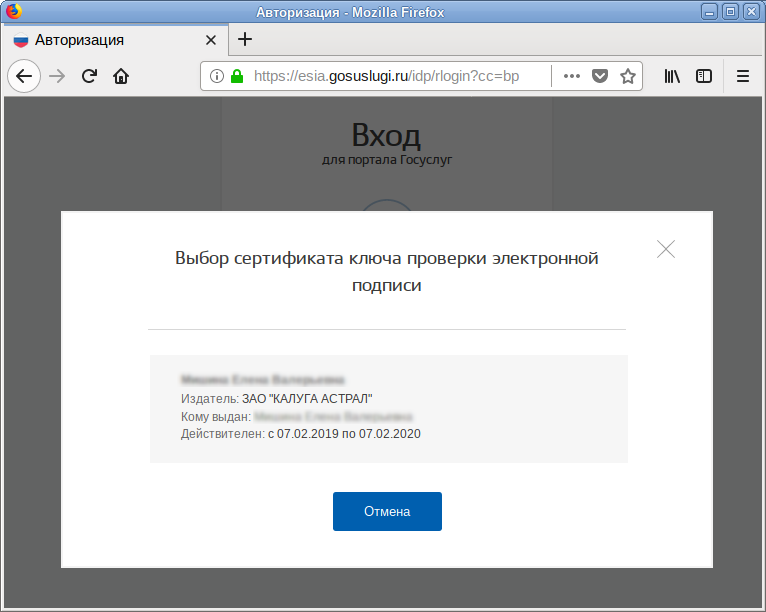Show site information icon in address bar
Screen dimensions: 766x612
pyautogui.click(x=216, y=76)
